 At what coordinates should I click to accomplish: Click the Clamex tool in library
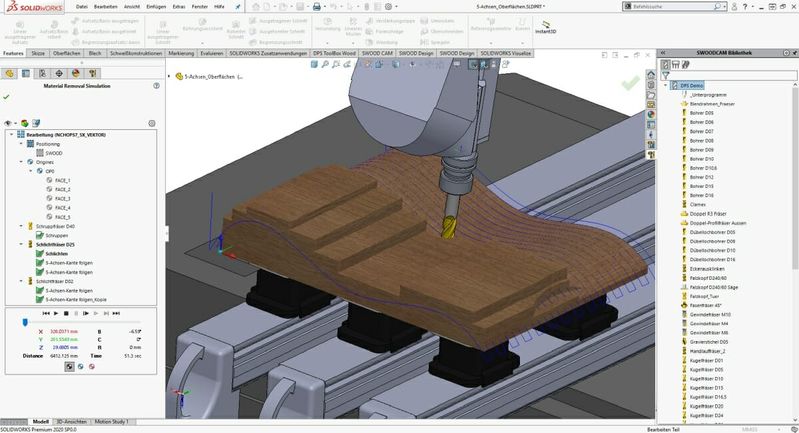(696, 204)
